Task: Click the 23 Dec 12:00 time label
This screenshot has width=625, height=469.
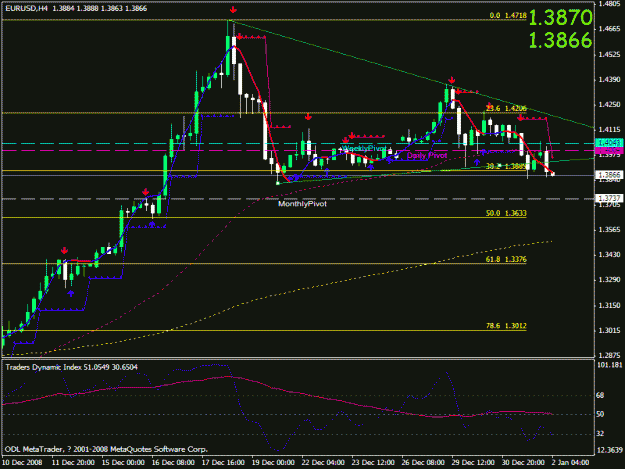Action: coord(373,463)
